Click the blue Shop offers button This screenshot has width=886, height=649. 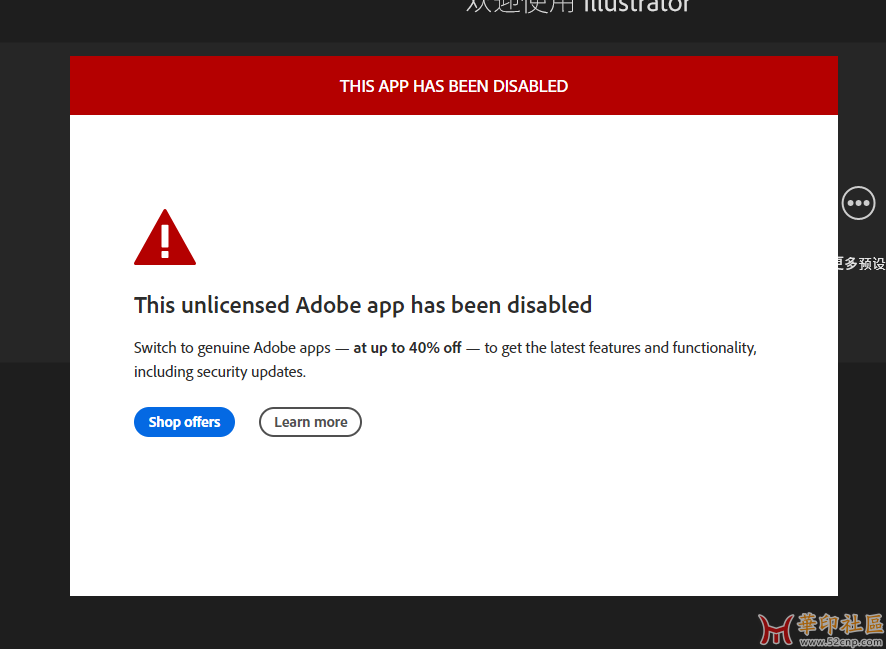click(184, 422)
